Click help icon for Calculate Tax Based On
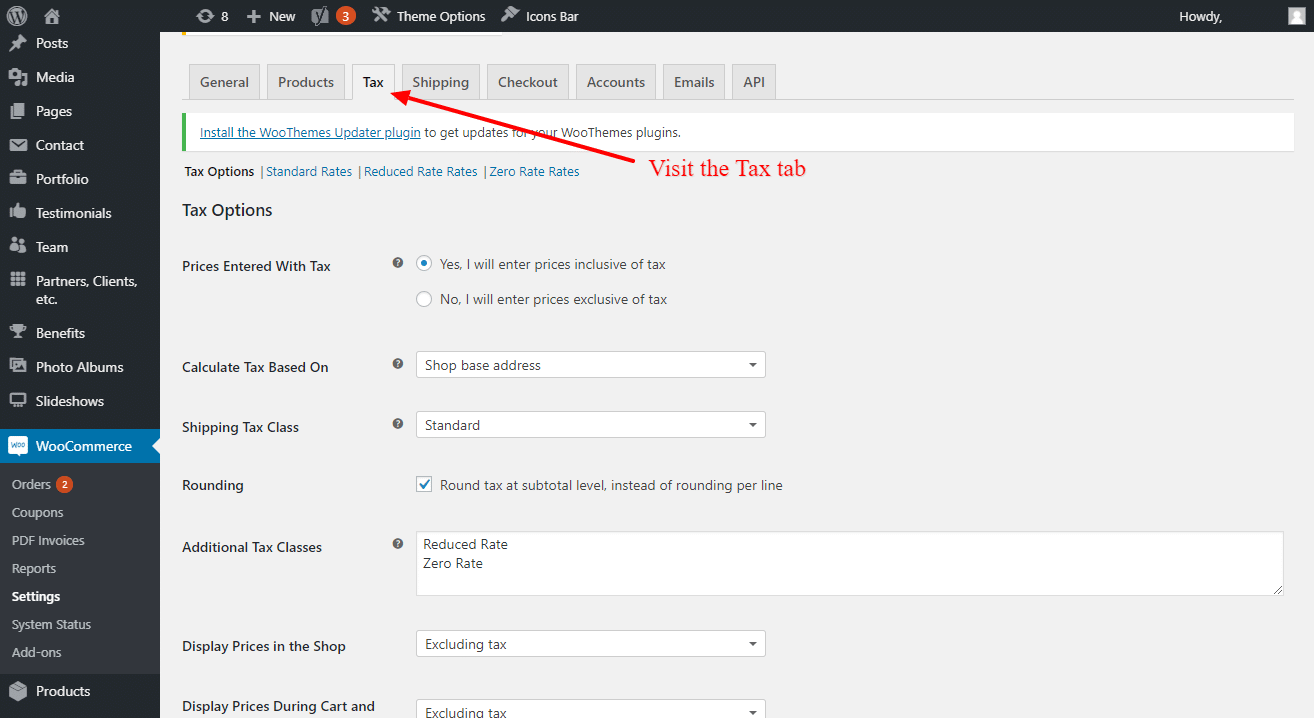 coord(398,364)
